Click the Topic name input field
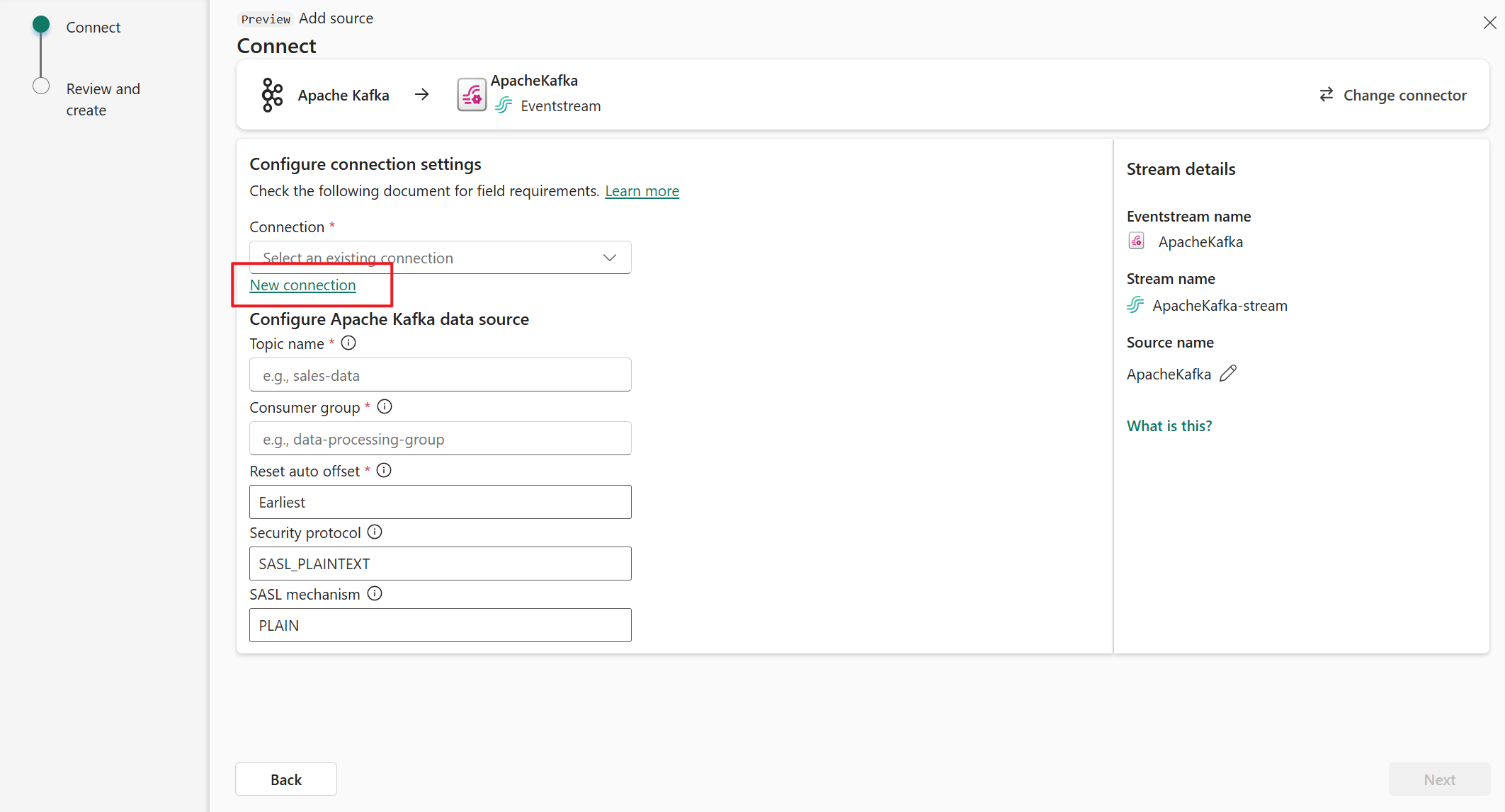 pyautogui.click(x=441, y=375)
